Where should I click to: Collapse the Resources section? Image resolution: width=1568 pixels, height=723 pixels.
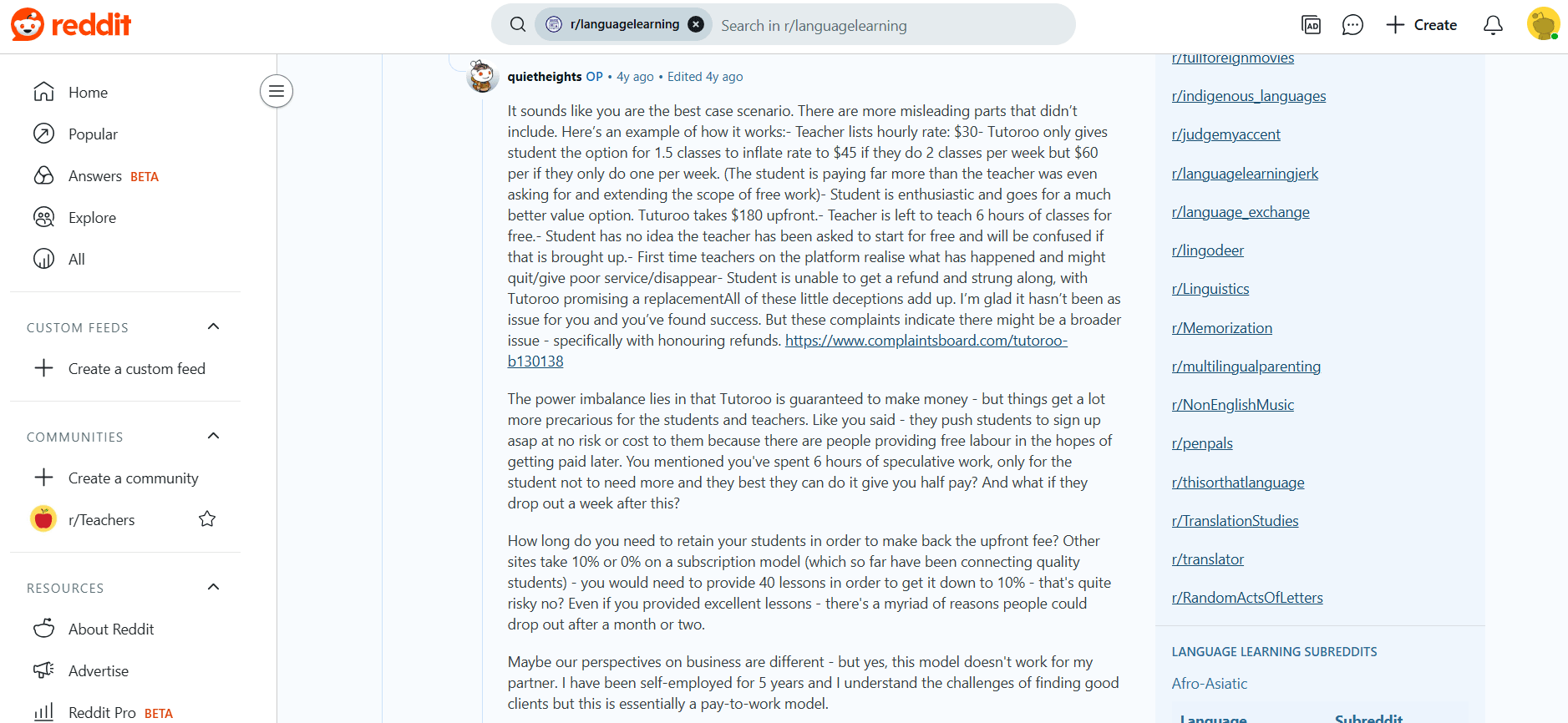[x=213, y=587]
